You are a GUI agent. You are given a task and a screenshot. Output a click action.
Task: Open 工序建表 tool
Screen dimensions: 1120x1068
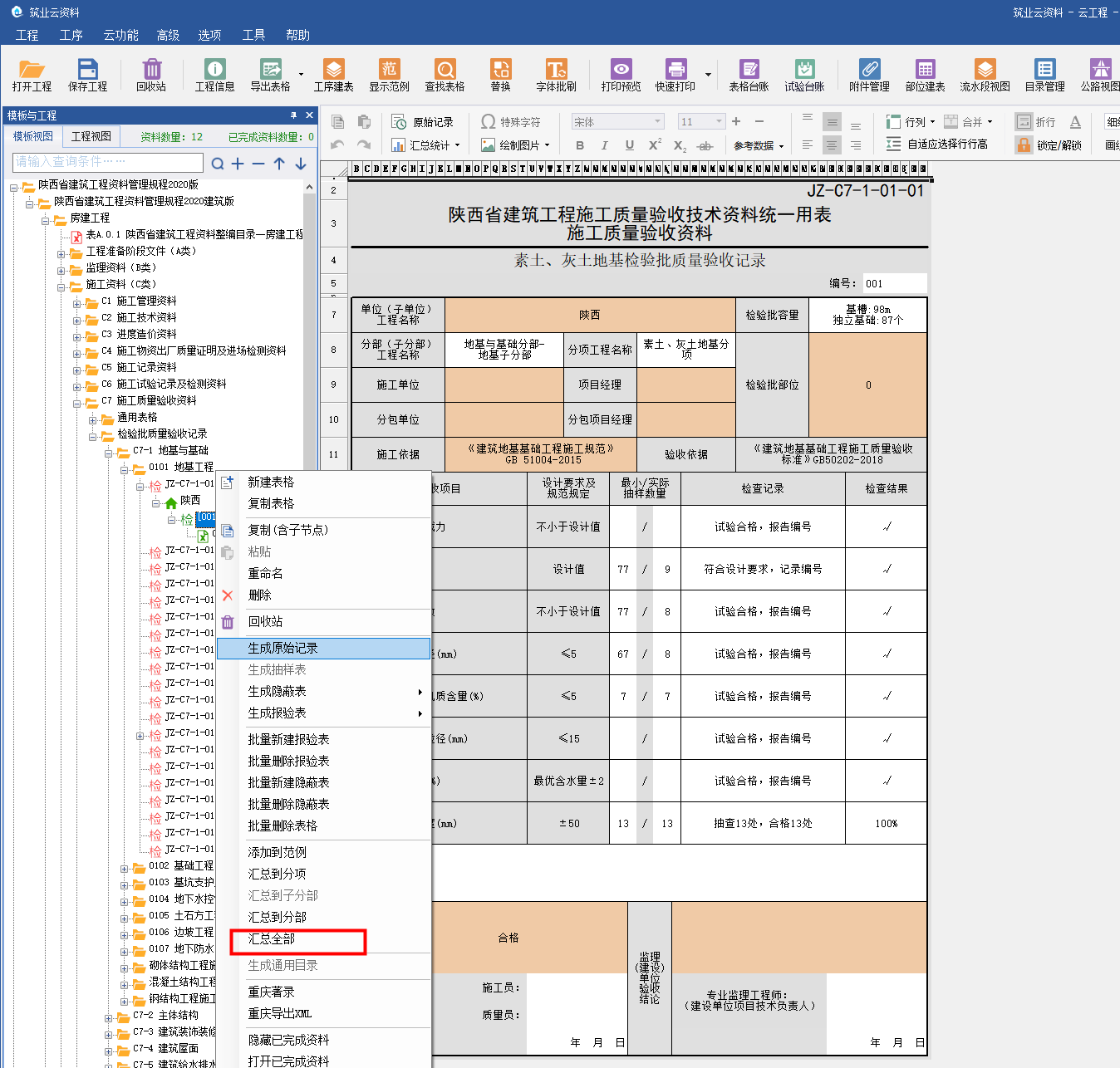click(x=334, y=75)
